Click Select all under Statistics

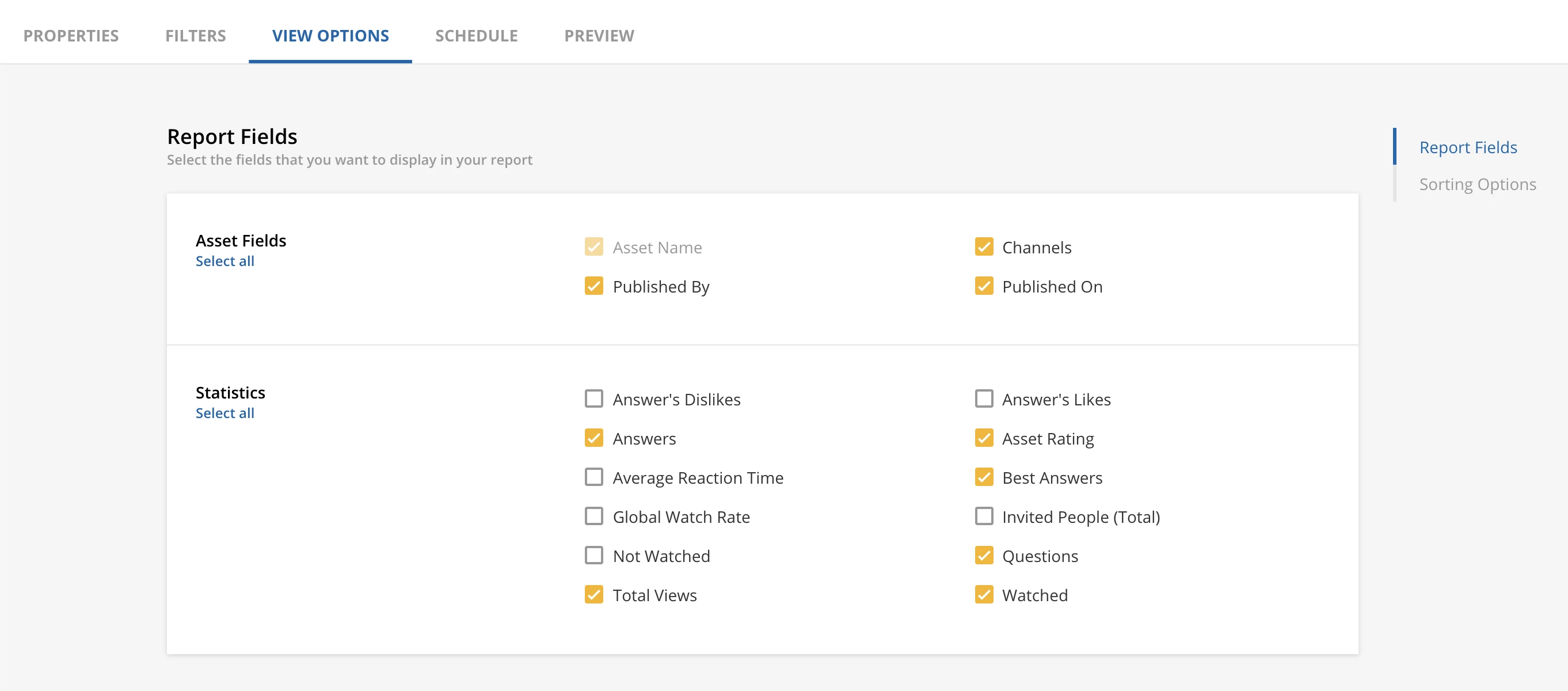(x=224, y=413)
